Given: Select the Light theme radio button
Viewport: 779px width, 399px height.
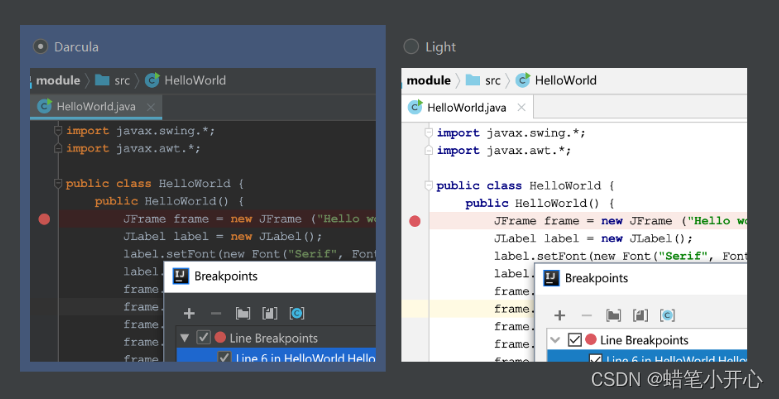Looking at the screenshot, I should [x=411, y=47].
